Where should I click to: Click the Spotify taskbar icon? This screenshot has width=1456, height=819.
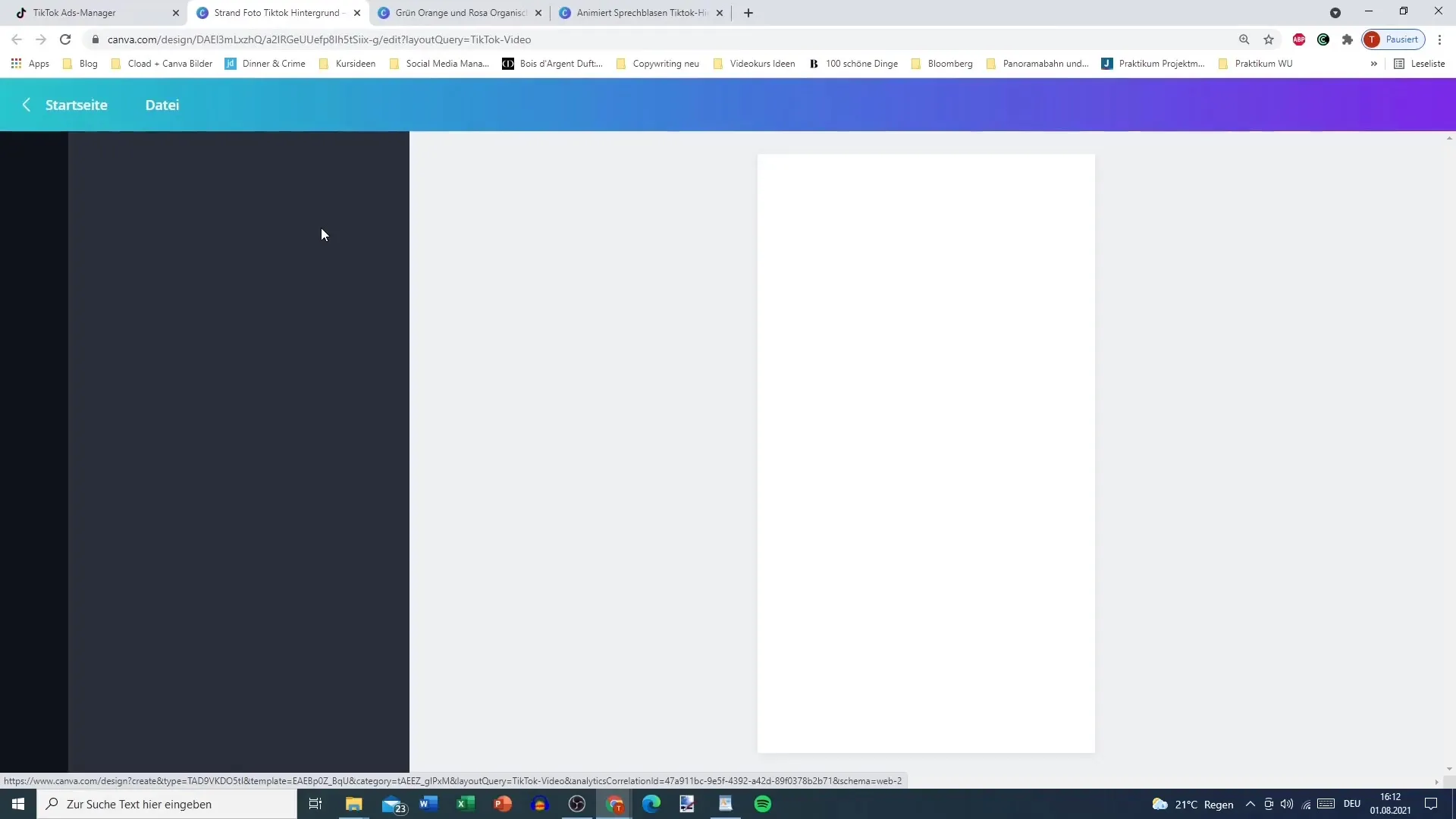(762, 804)
